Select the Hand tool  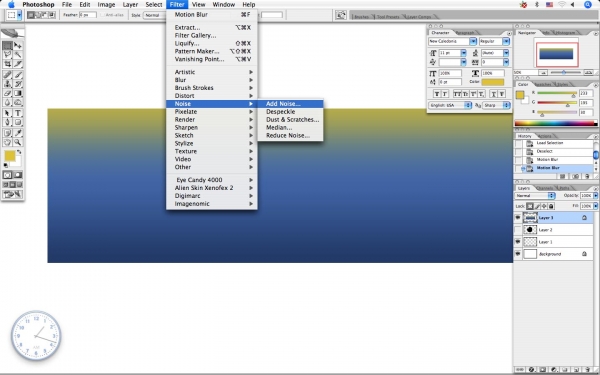(x=7, y=142)
